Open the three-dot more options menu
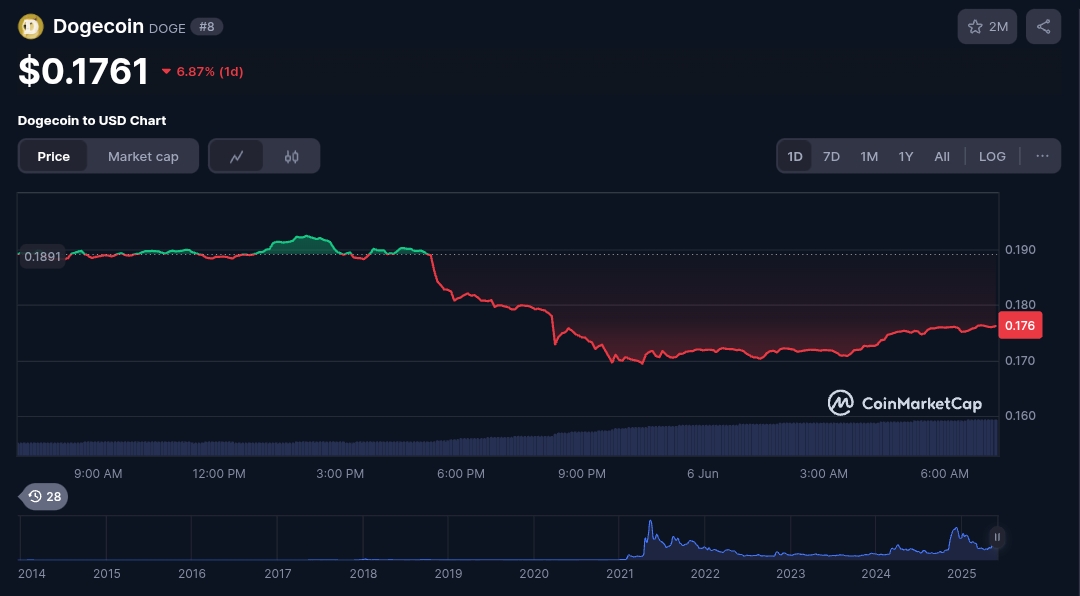 pos(1042,156)
